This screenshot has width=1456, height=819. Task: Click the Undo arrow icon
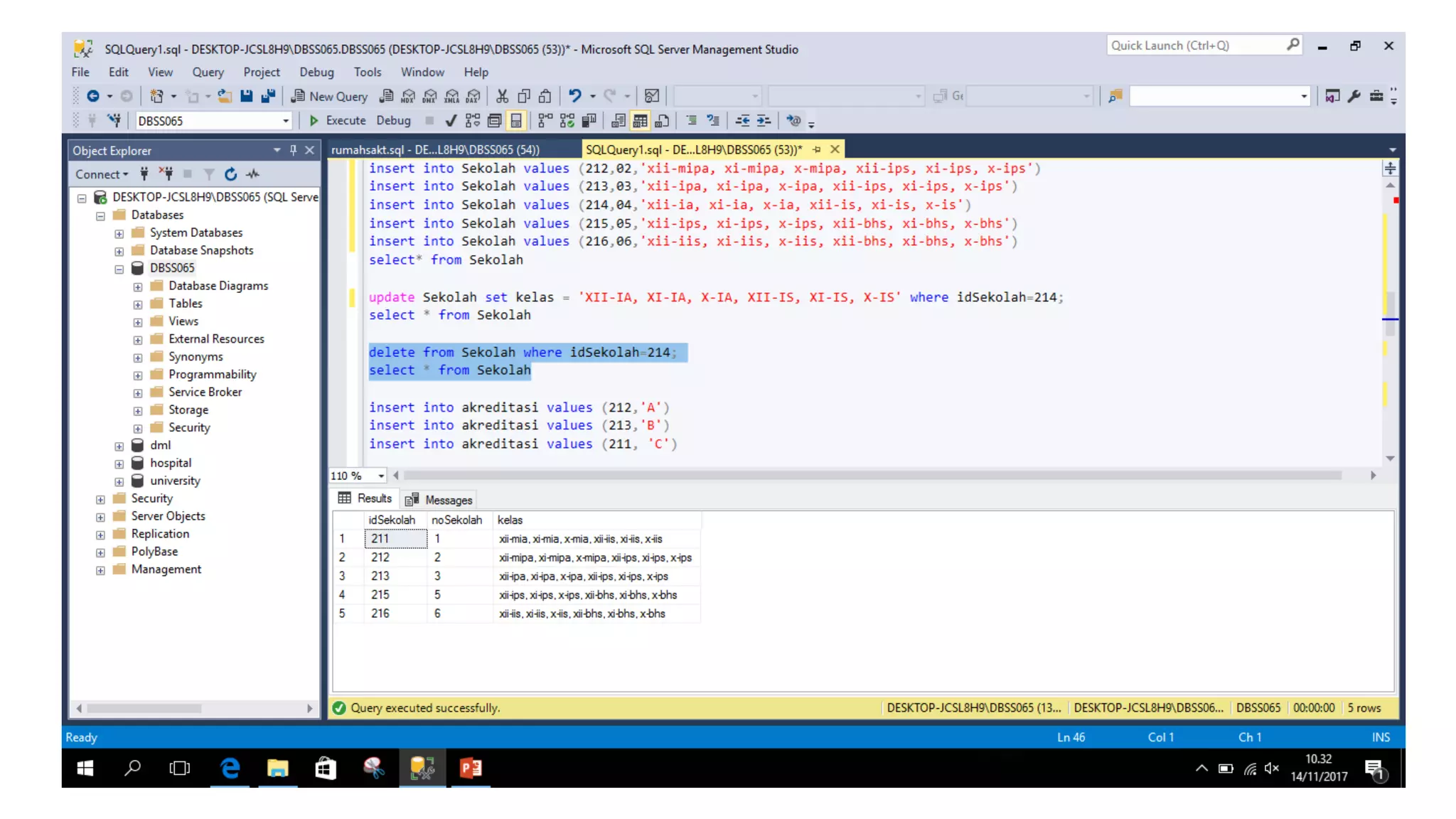pyautogui.click(x=574, y=96)
